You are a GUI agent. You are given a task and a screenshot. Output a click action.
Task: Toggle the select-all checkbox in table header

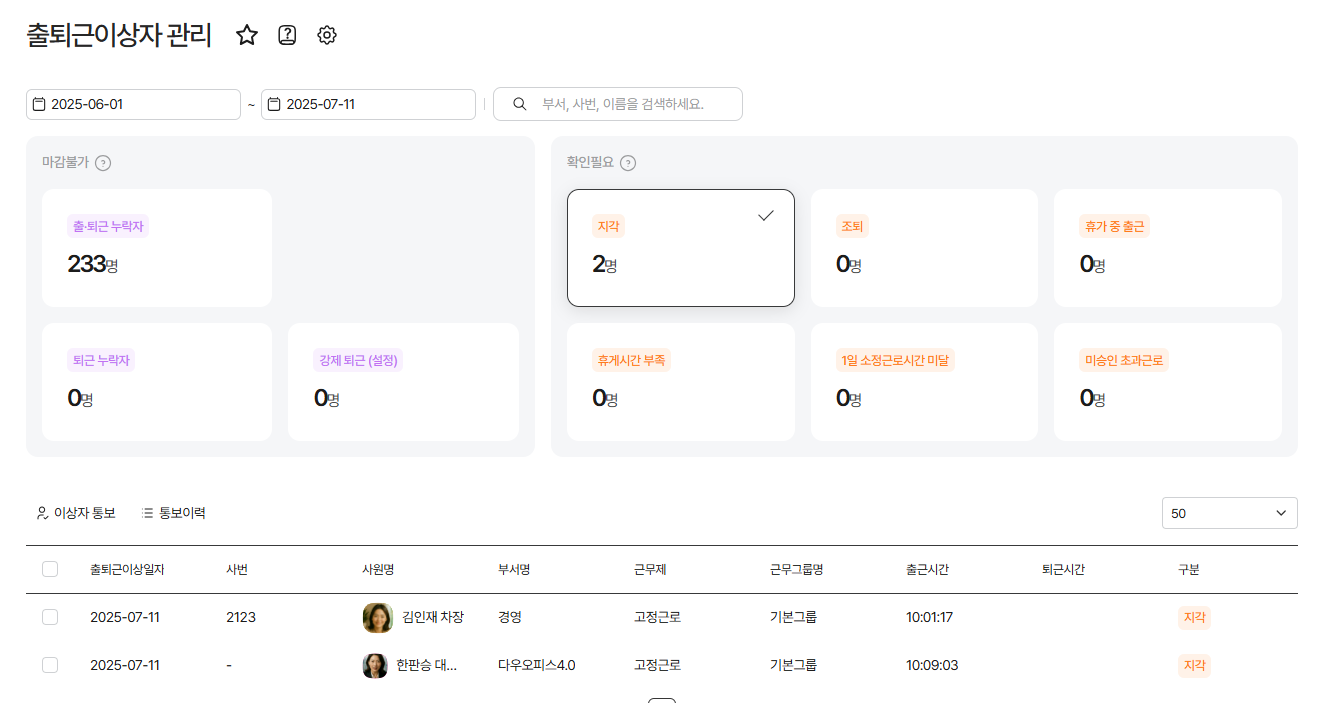pos(50,569)
